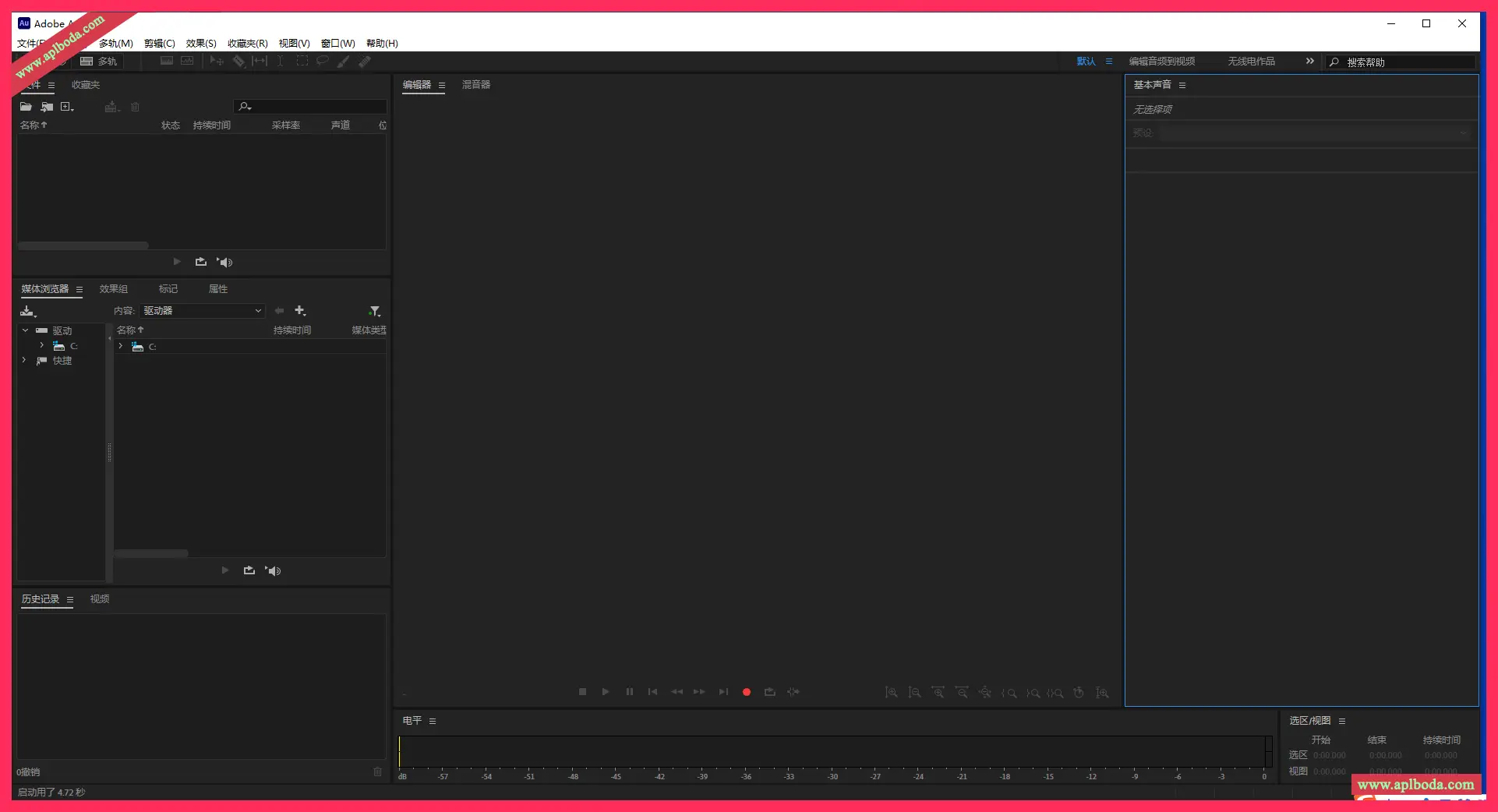
Task: Click the Razor tool in top toolbar
Action: coord(238,62)
